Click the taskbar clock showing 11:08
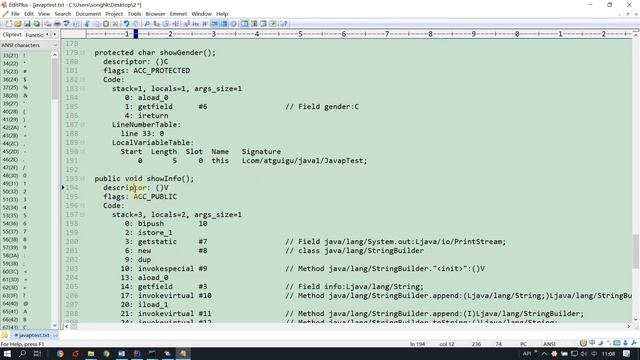Screen dimensions: 640x360 pos(608,353)
